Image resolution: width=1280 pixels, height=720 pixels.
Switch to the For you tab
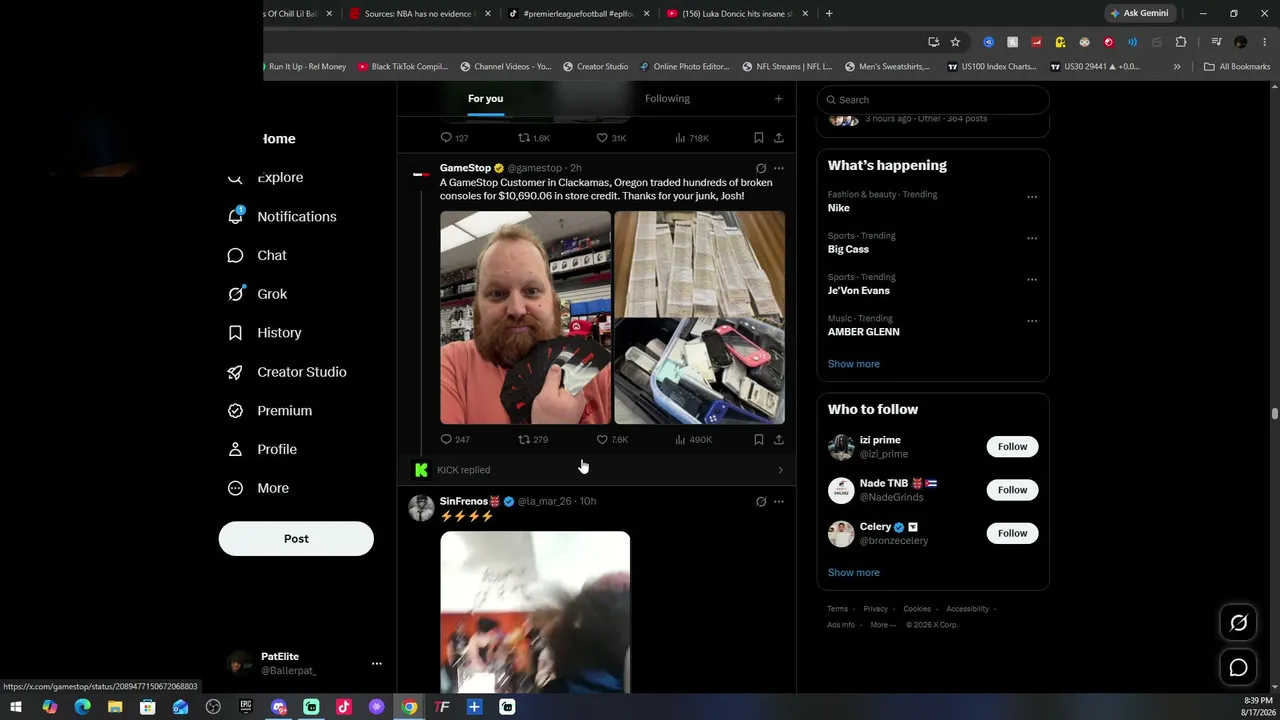pos(485,99)
